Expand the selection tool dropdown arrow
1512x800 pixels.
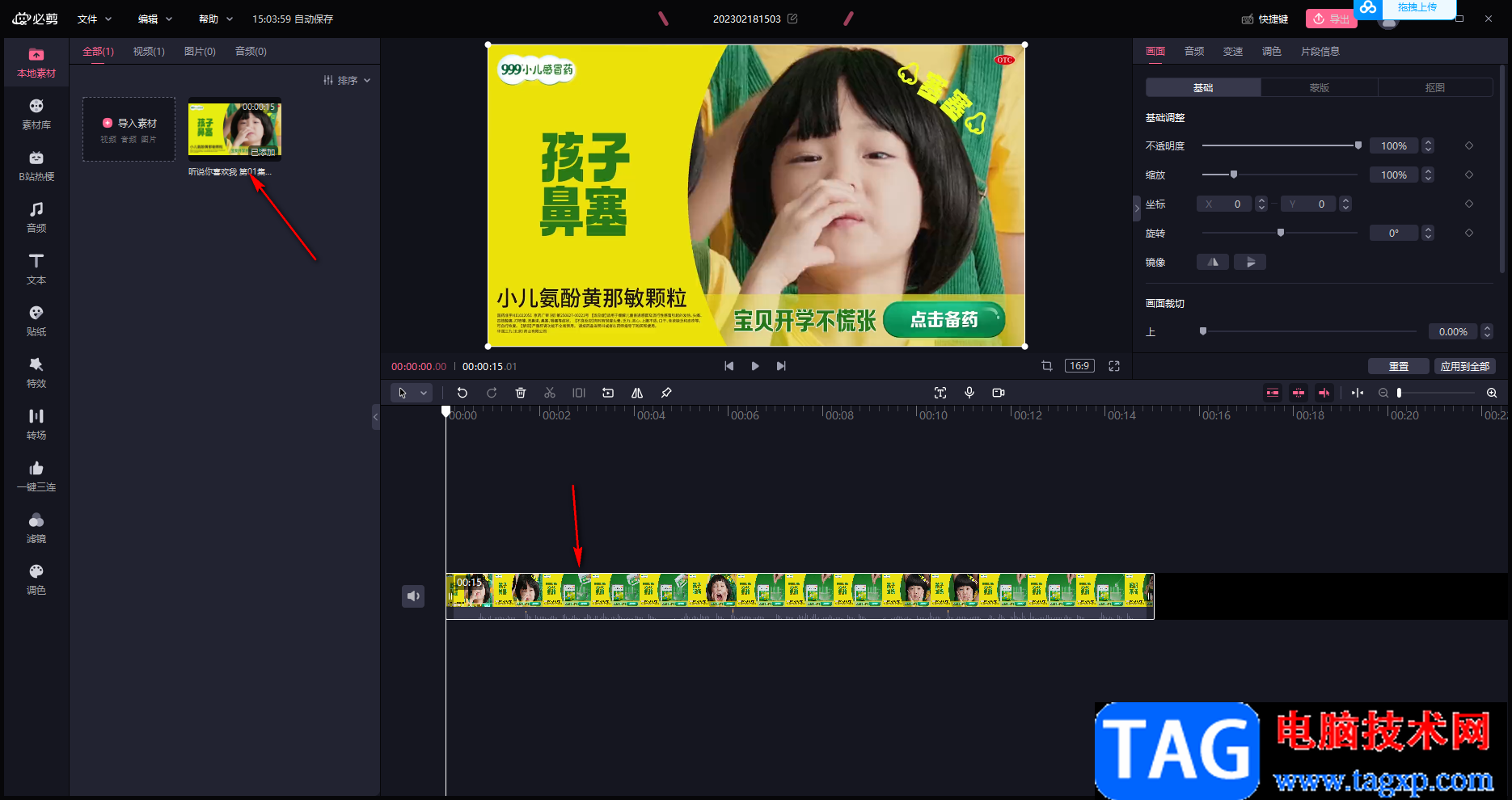coord(424,393)
